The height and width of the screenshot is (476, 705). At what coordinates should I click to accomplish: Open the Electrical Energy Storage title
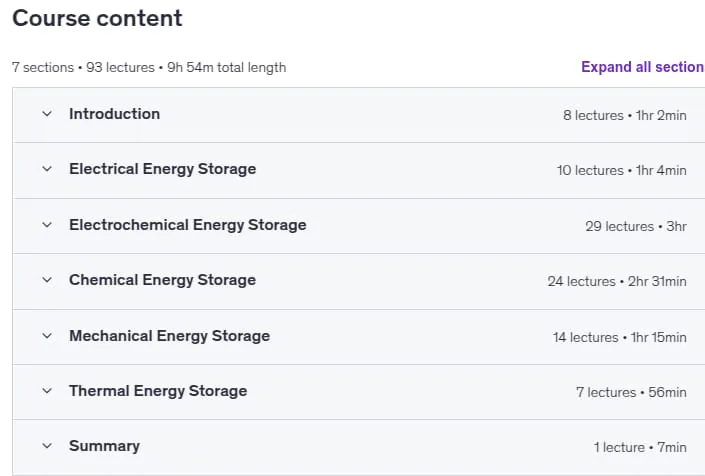coord(163,169)
